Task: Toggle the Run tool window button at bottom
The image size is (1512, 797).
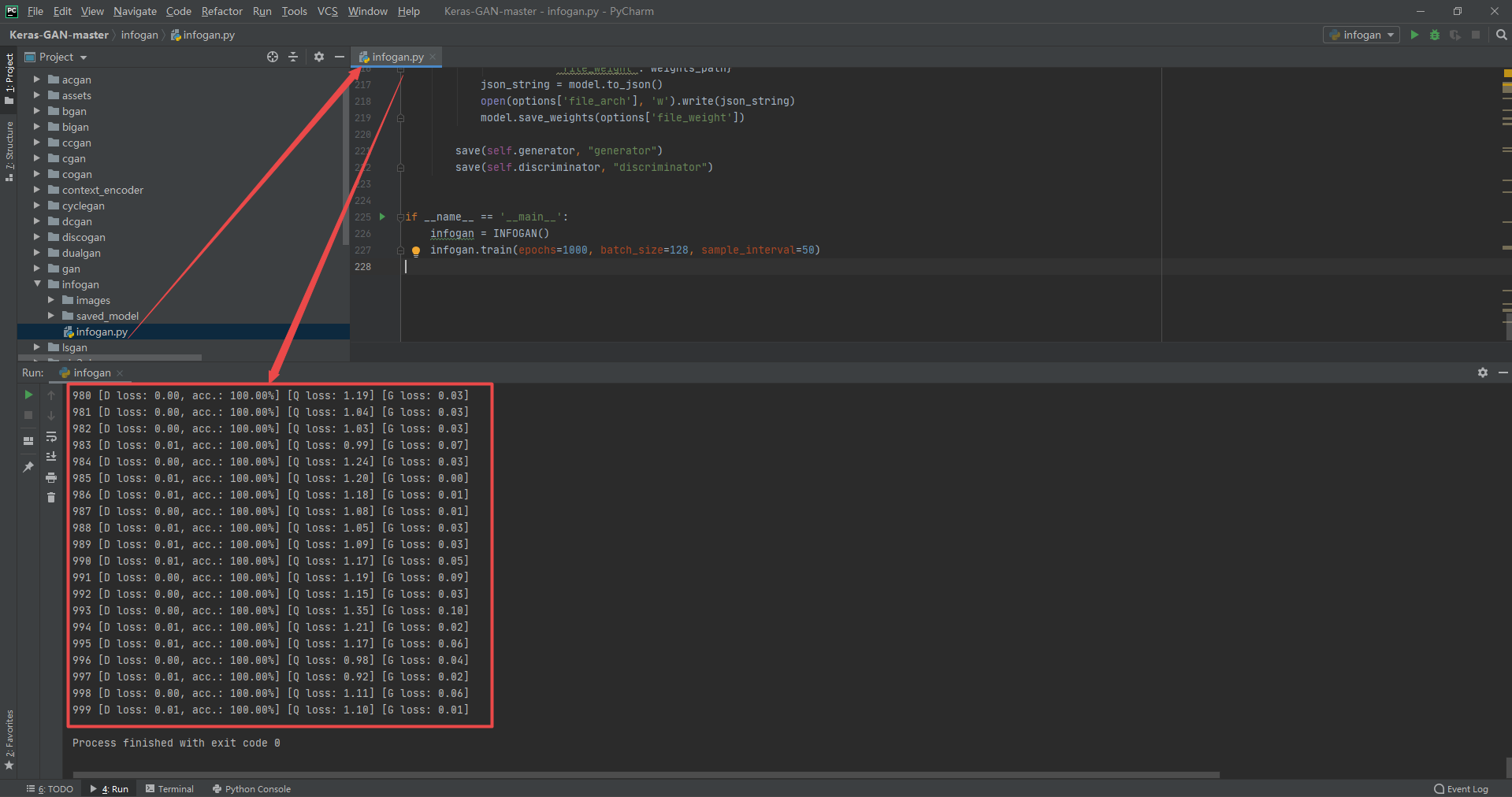Action: 110,789
